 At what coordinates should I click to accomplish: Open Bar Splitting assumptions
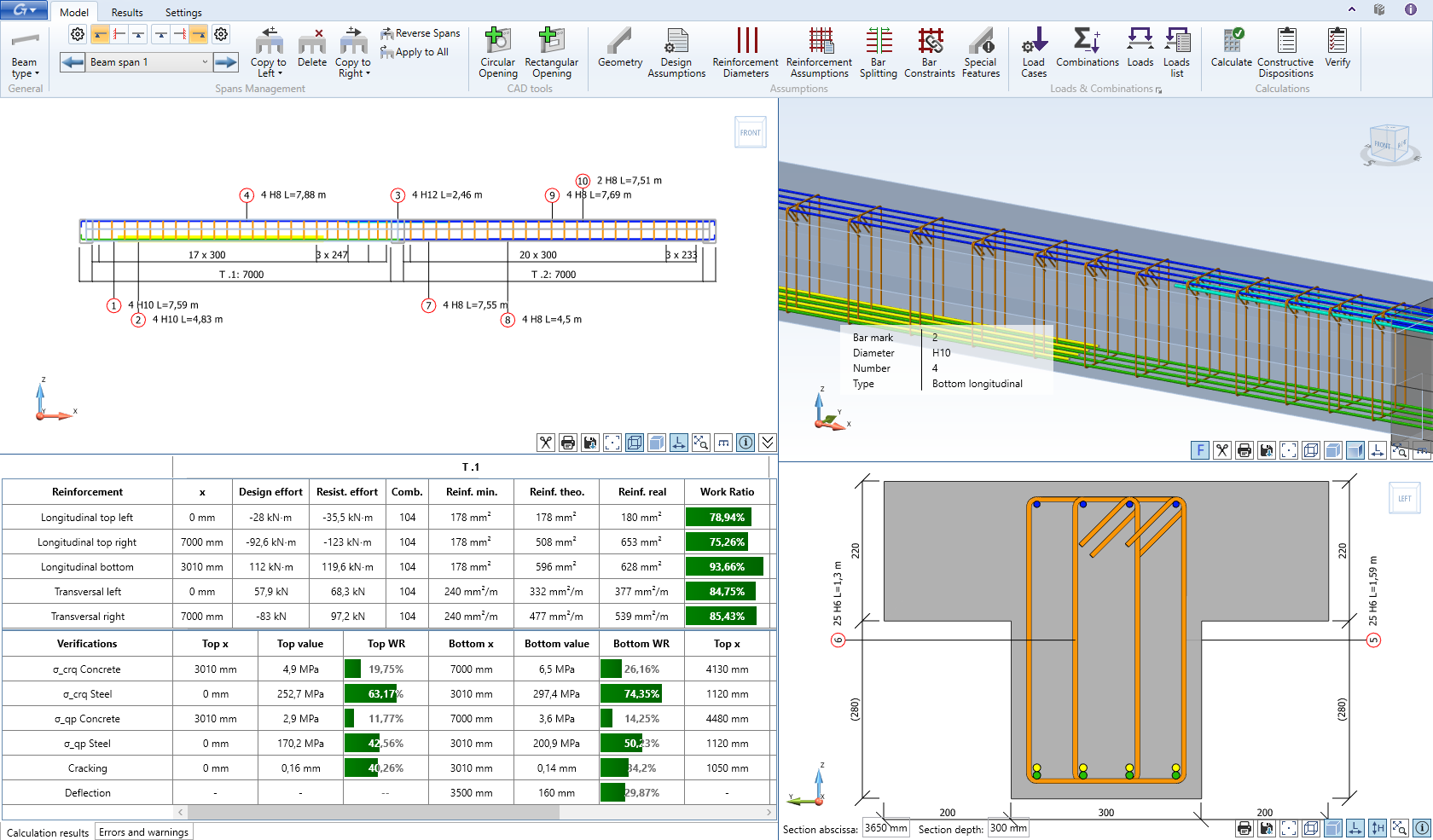click(x=878, y=53)
